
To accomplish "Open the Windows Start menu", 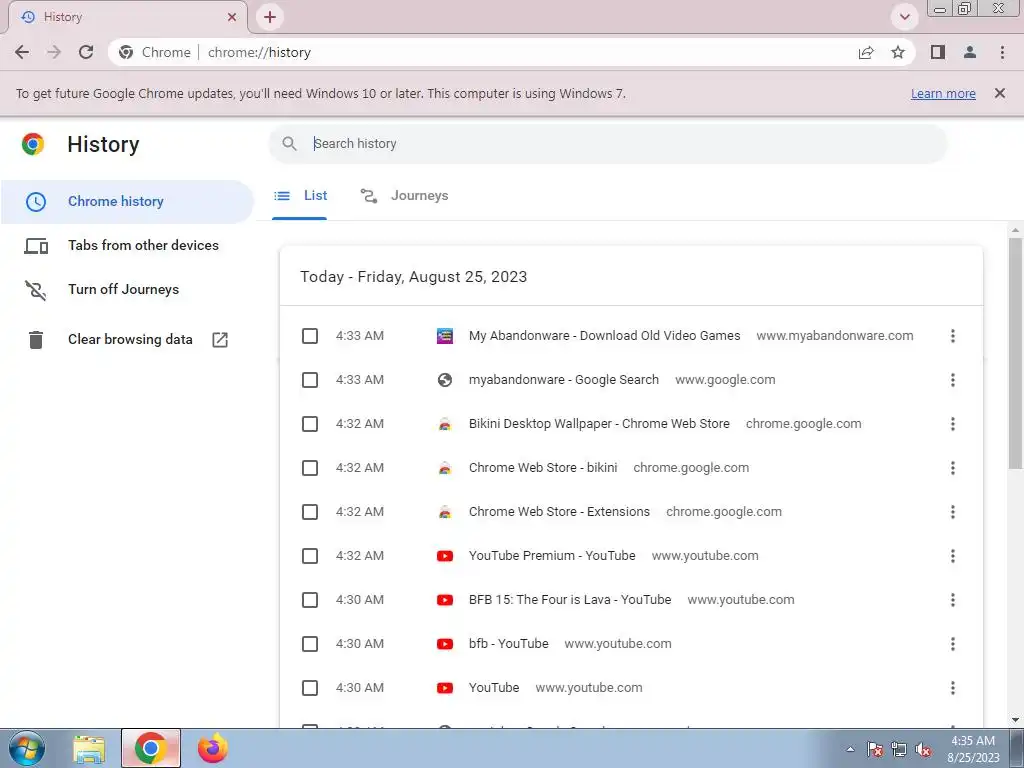I will [27, 748].
